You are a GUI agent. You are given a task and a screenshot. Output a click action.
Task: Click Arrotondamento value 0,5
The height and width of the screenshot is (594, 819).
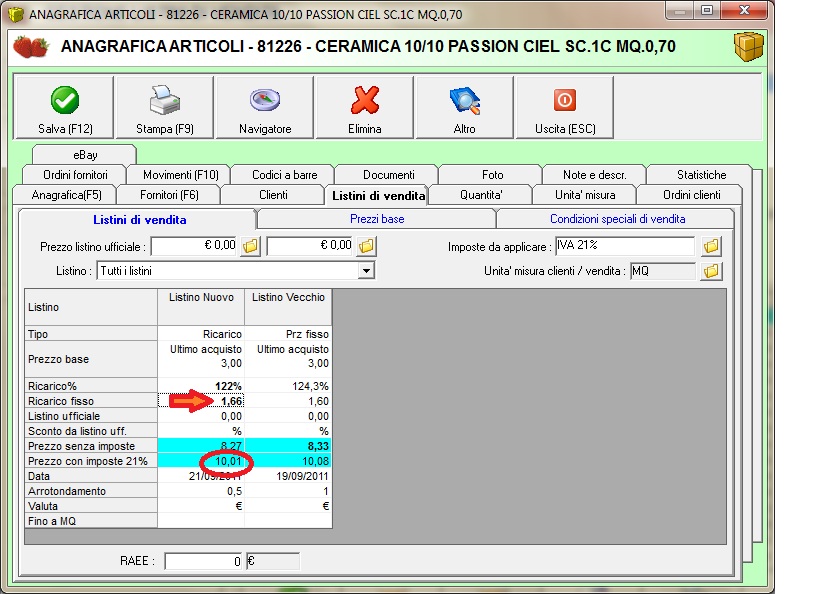click(x=201, y=491)
